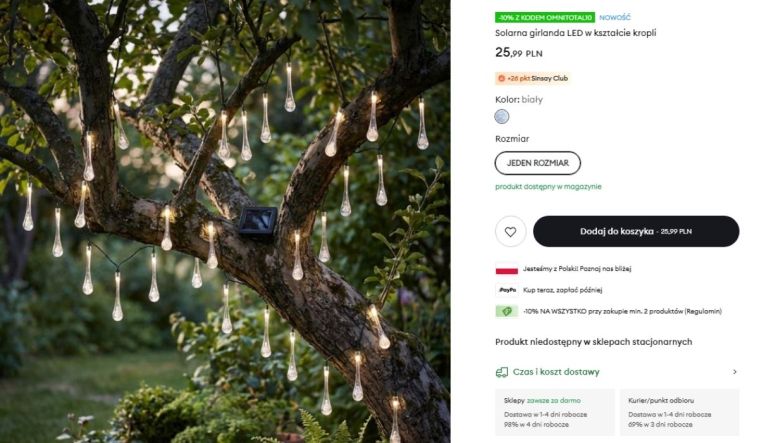Select the Kurier/punkt odbioru delivery card

pos(679,412)
